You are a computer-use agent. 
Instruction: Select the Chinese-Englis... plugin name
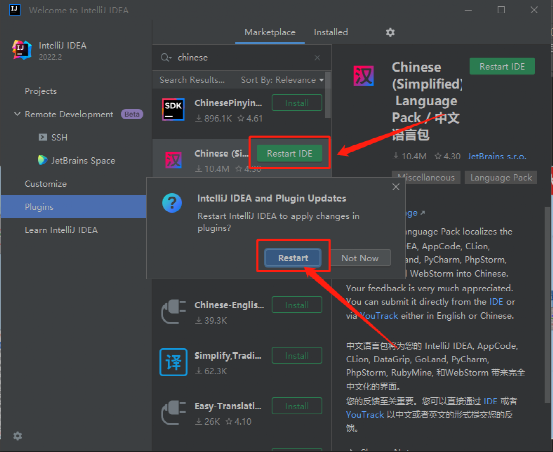229,305
